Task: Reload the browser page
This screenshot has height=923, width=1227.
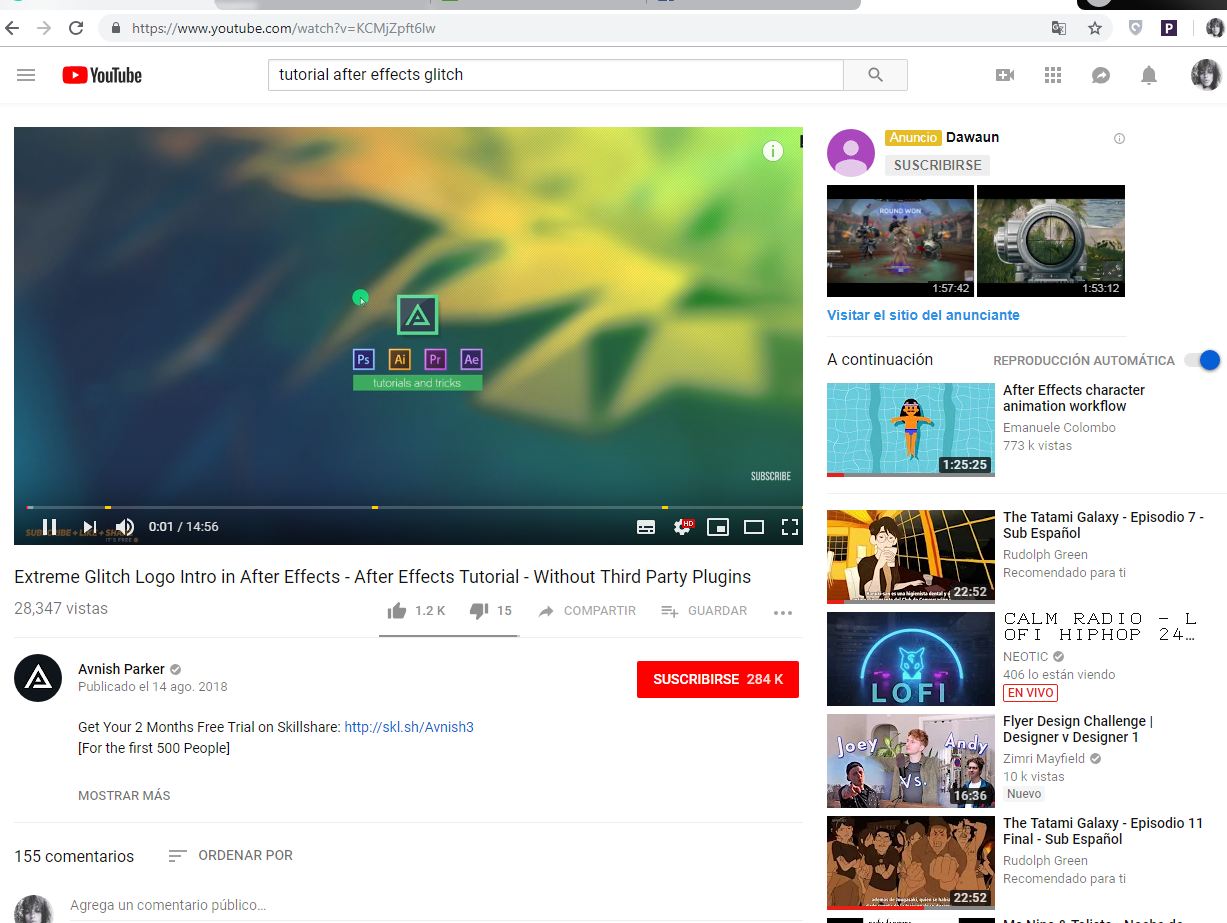Action: (76, 28)
